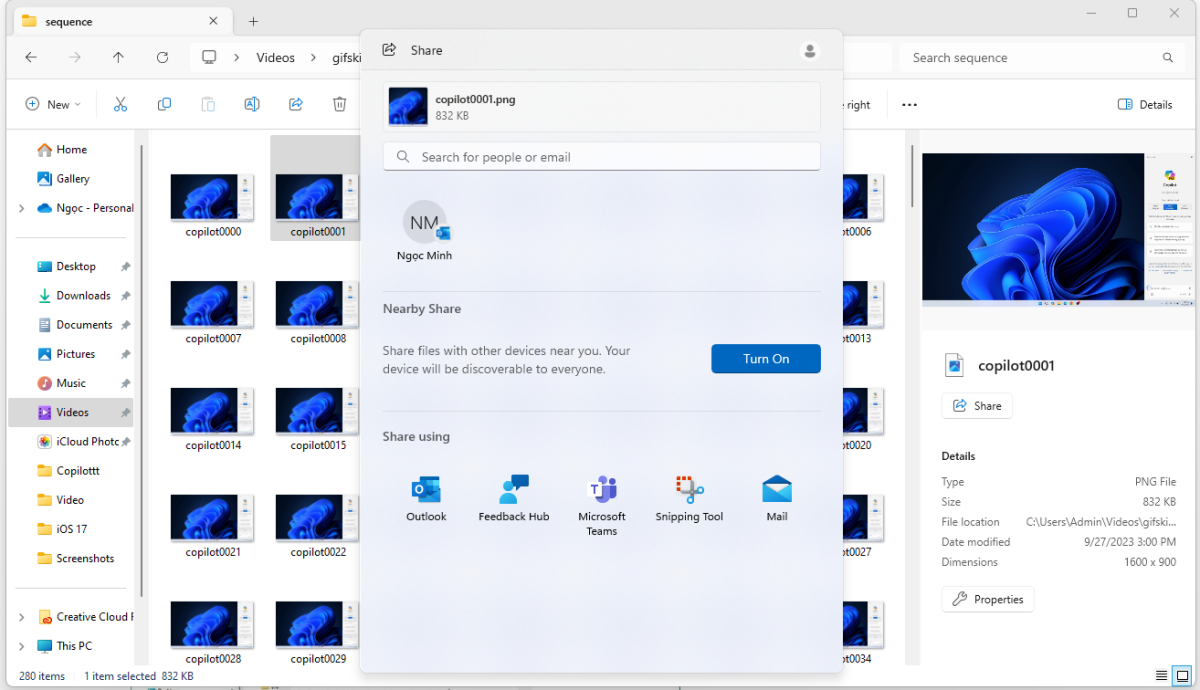
Task: Choose the Mail app for sharing
Action: click(776, 490)
